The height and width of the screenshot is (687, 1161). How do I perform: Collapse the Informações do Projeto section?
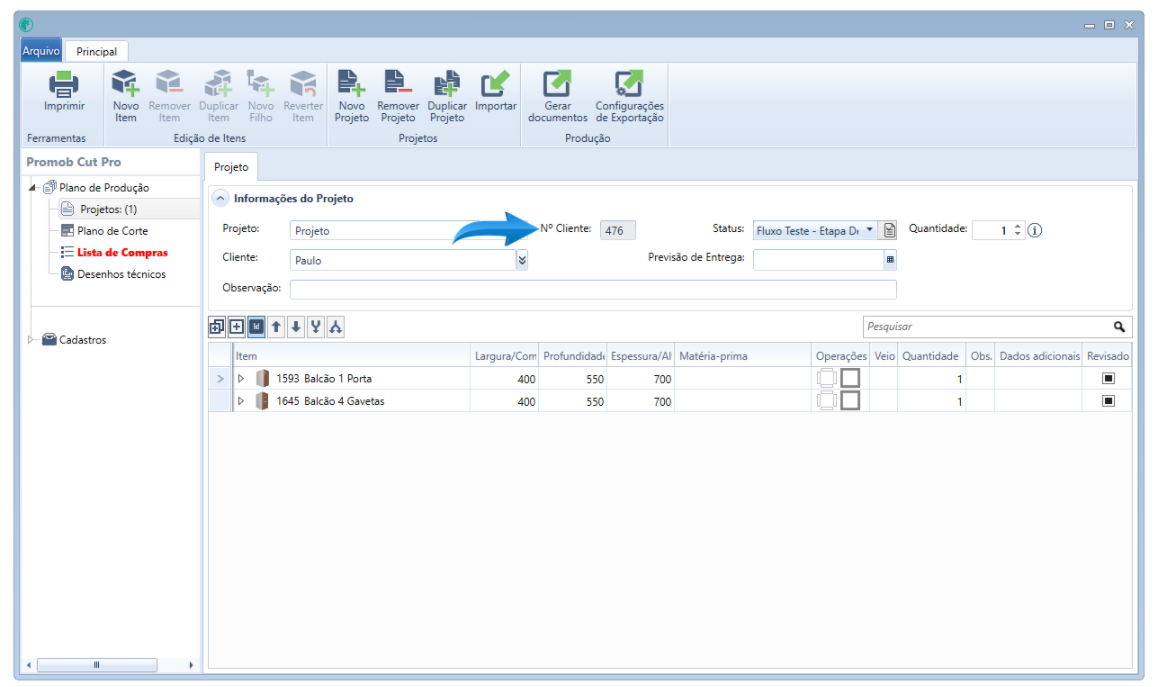221,198
